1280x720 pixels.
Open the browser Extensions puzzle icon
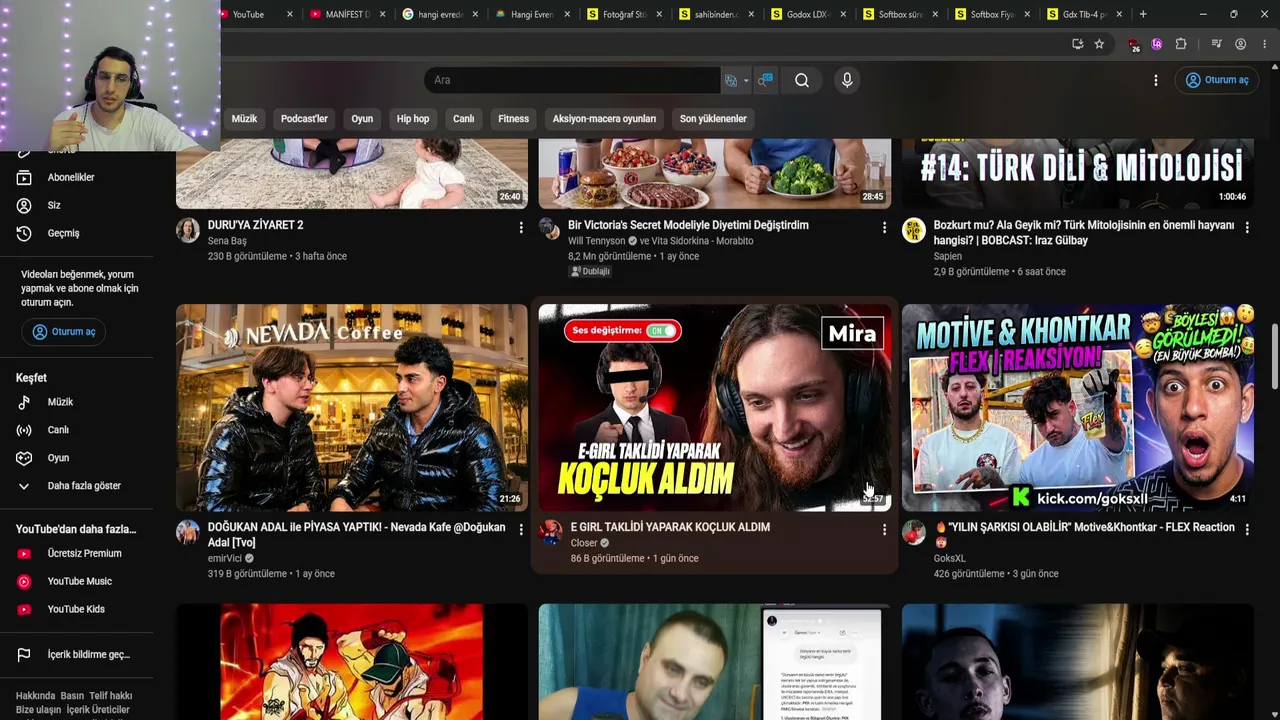pos(1181,44)
